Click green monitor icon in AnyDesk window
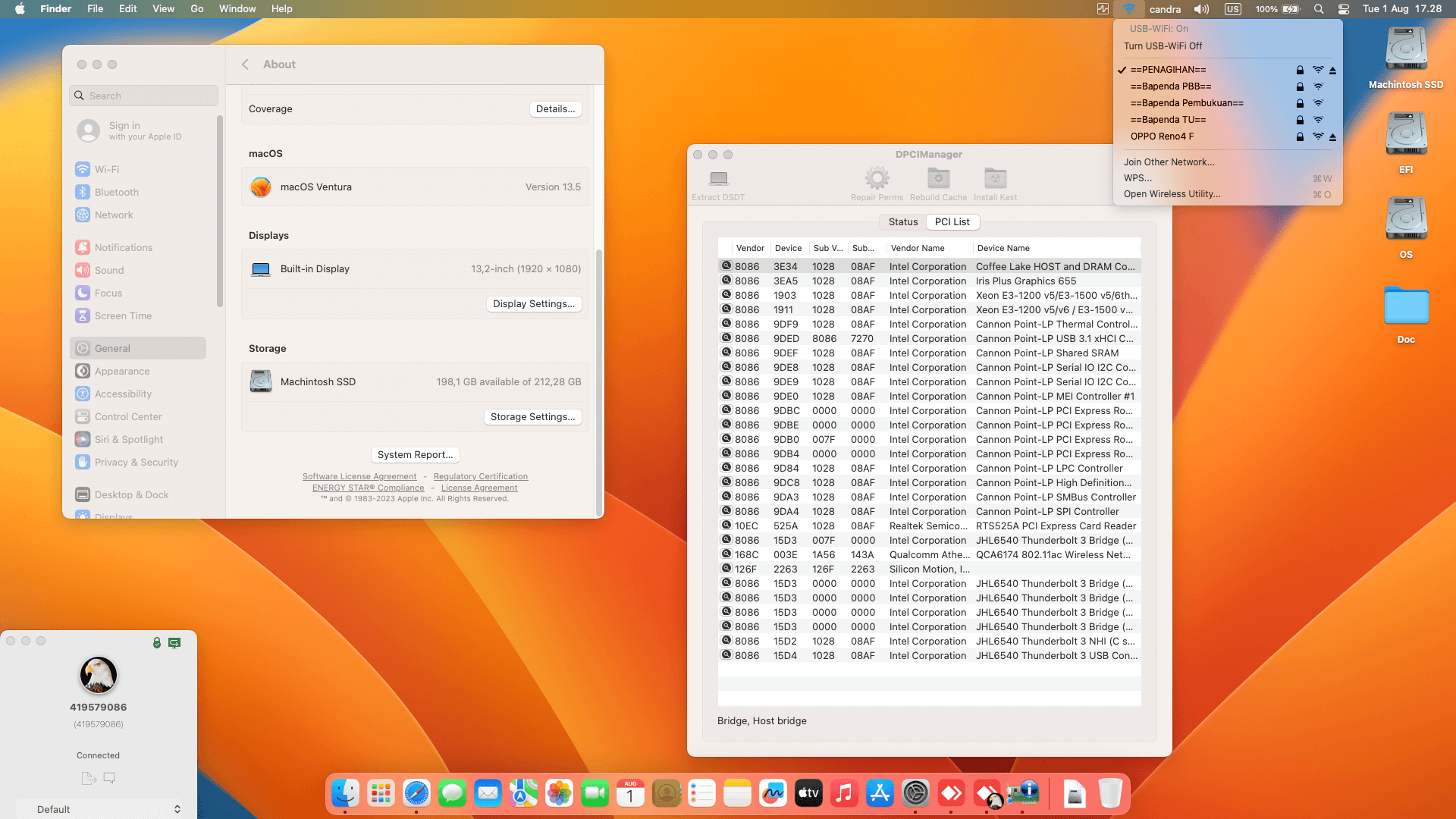Image resolution: width=1456 pixels, height=819 pixels. point(174,642)
